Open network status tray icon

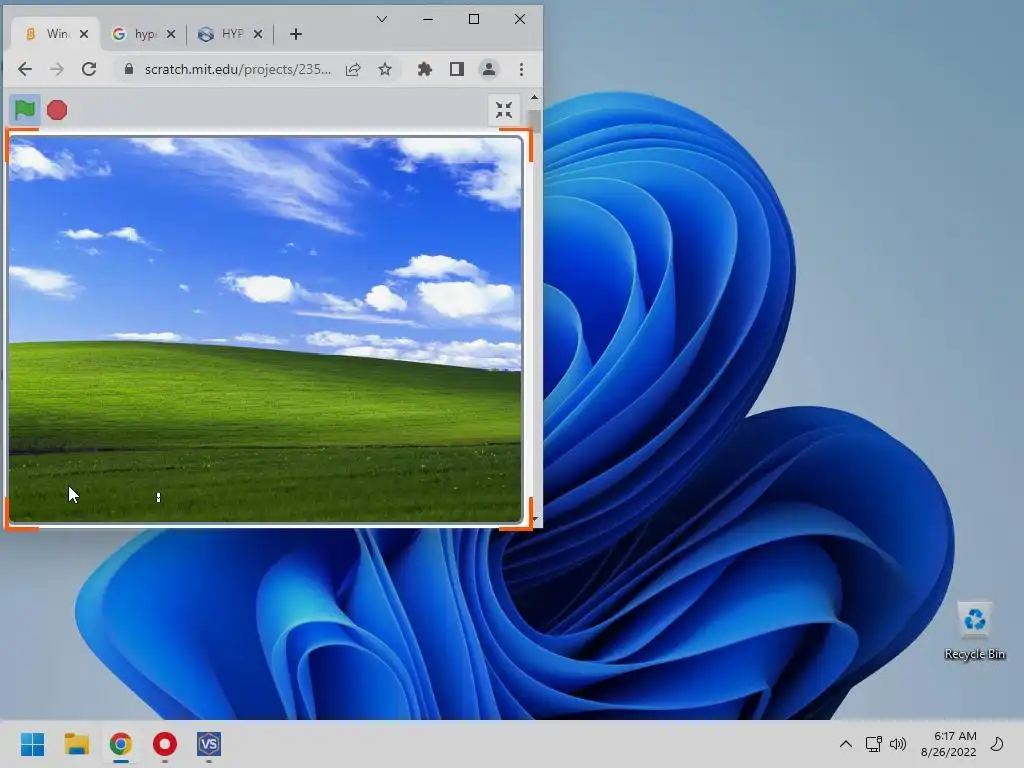[873, 744]
